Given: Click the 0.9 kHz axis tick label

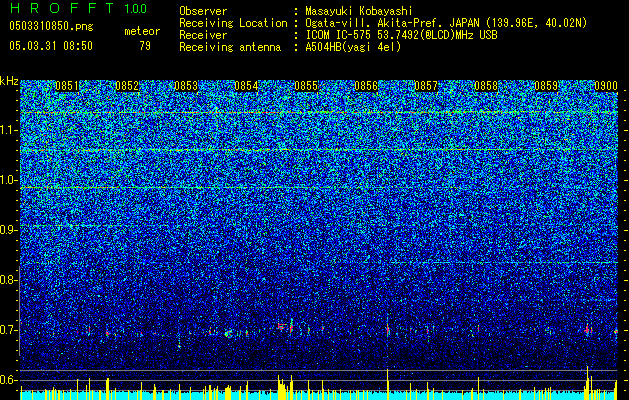Looking at the screenshot, I should tap(7, 230).
